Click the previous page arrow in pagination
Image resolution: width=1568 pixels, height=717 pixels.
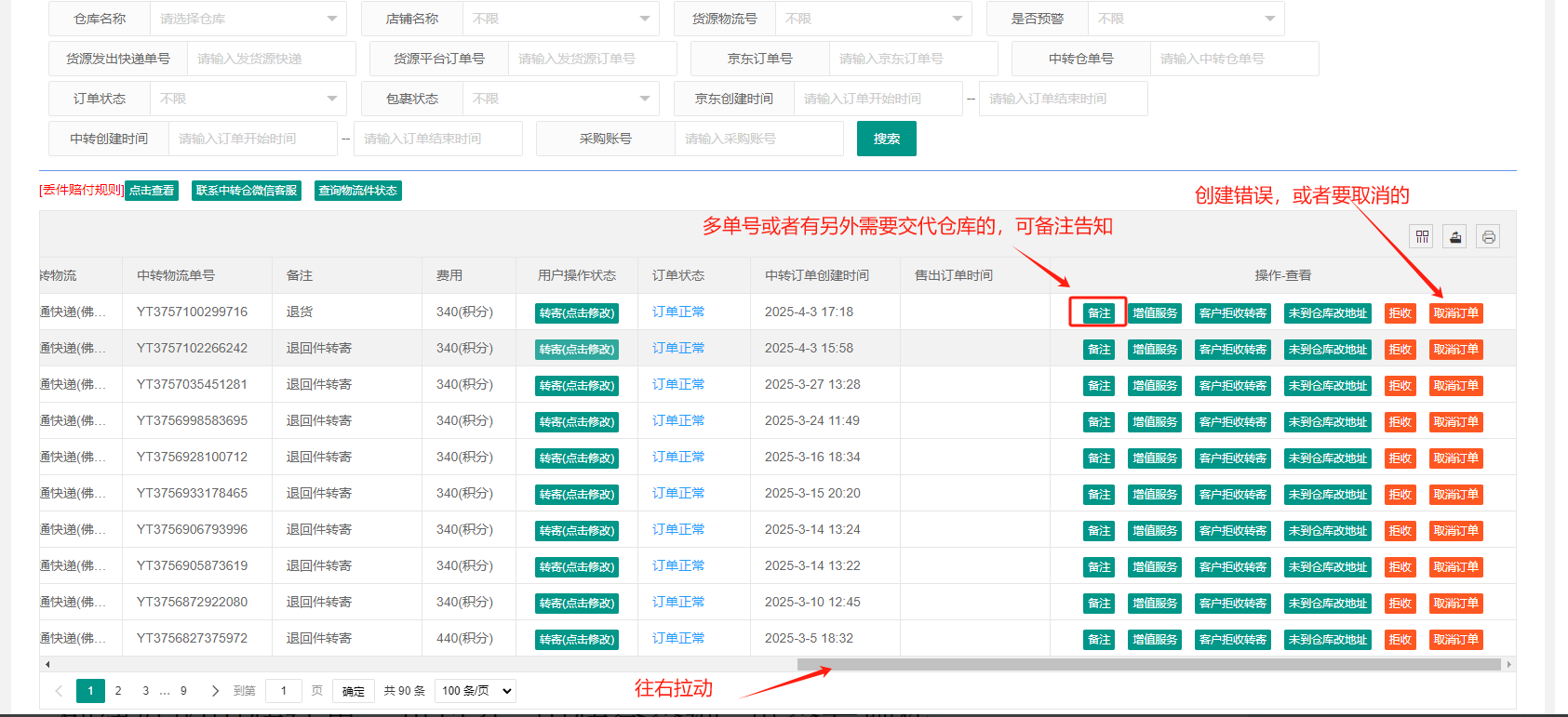click(x=59, y=691)
